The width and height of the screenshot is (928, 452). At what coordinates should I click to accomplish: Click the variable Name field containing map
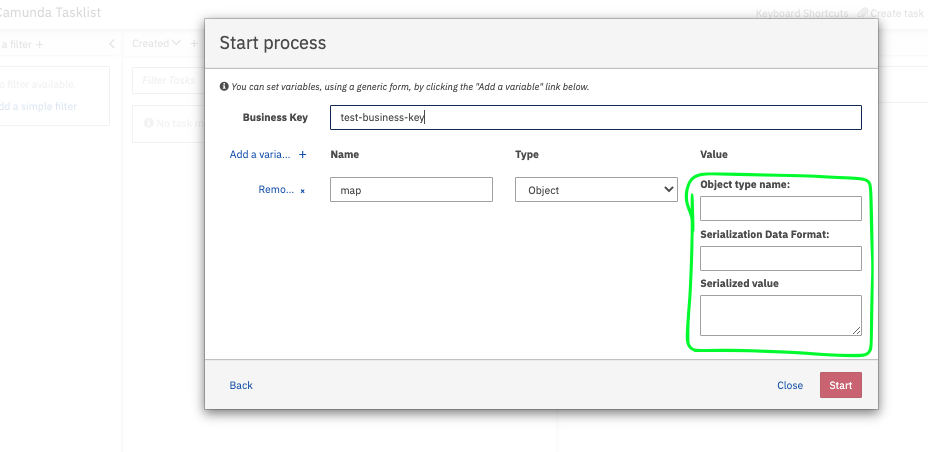click(x=411, y=190)
